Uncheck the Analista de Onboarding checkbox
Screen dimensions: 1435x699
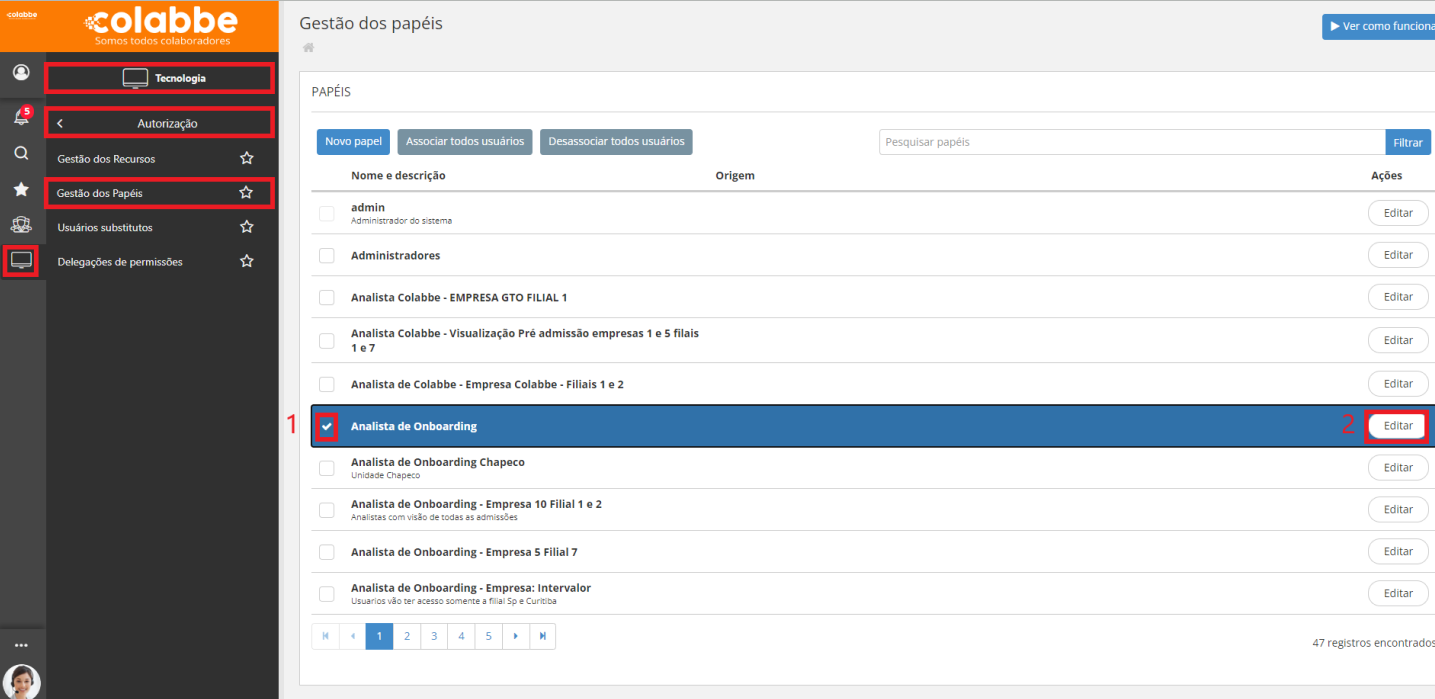tap(327, 426)
